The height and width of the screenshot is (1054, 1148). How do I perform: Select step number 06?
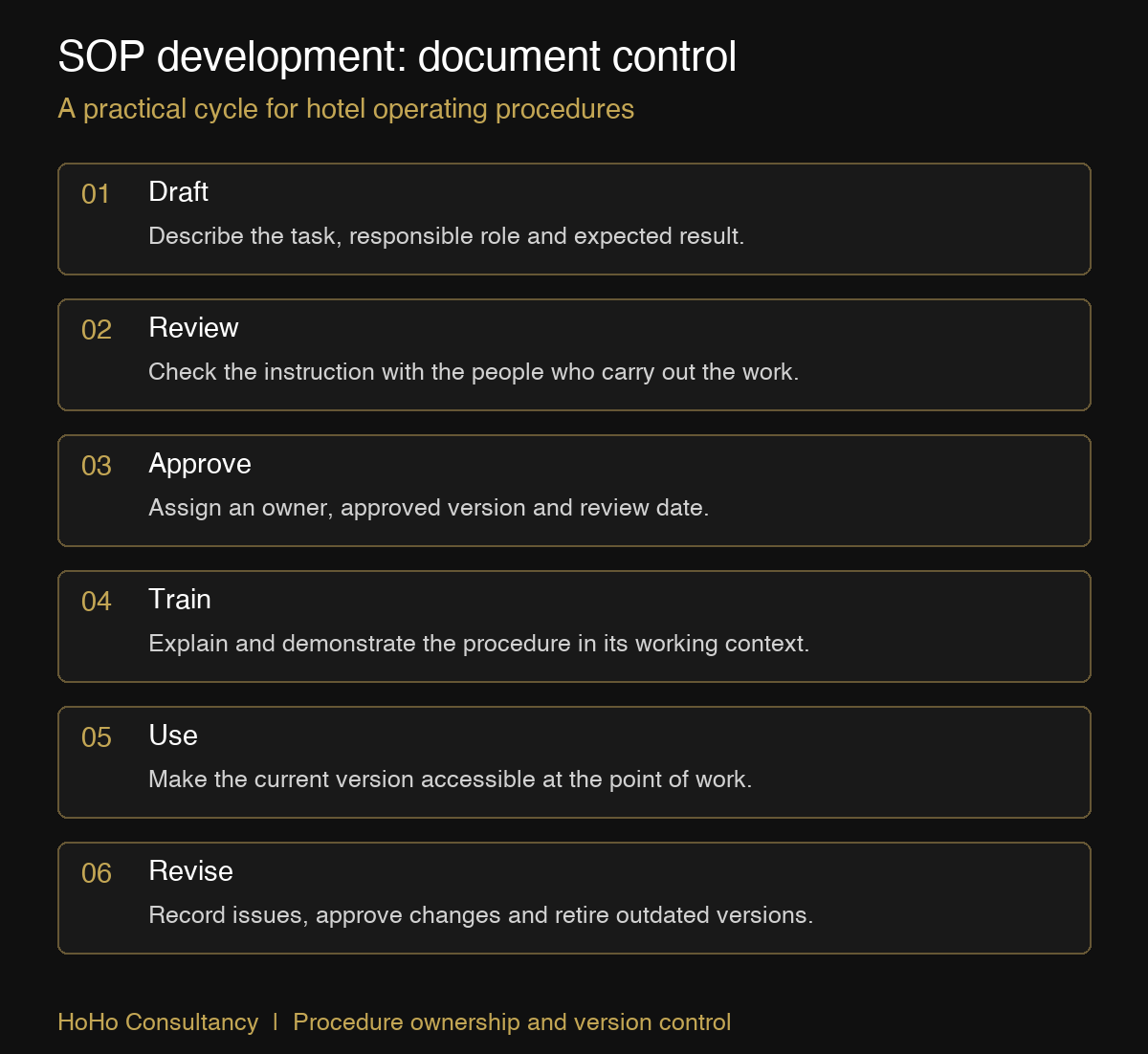97,873
